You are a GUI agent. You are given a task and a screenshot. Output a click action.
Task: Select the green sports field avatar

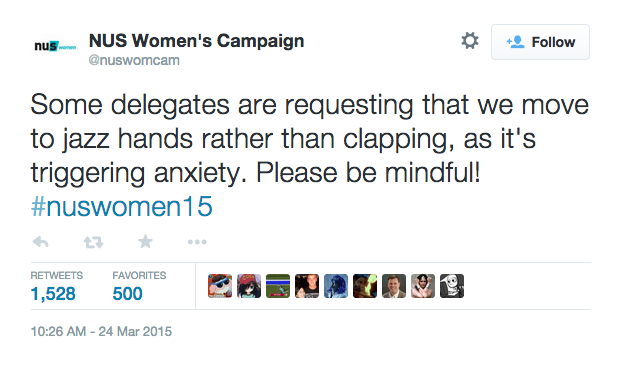pos(278,286)
